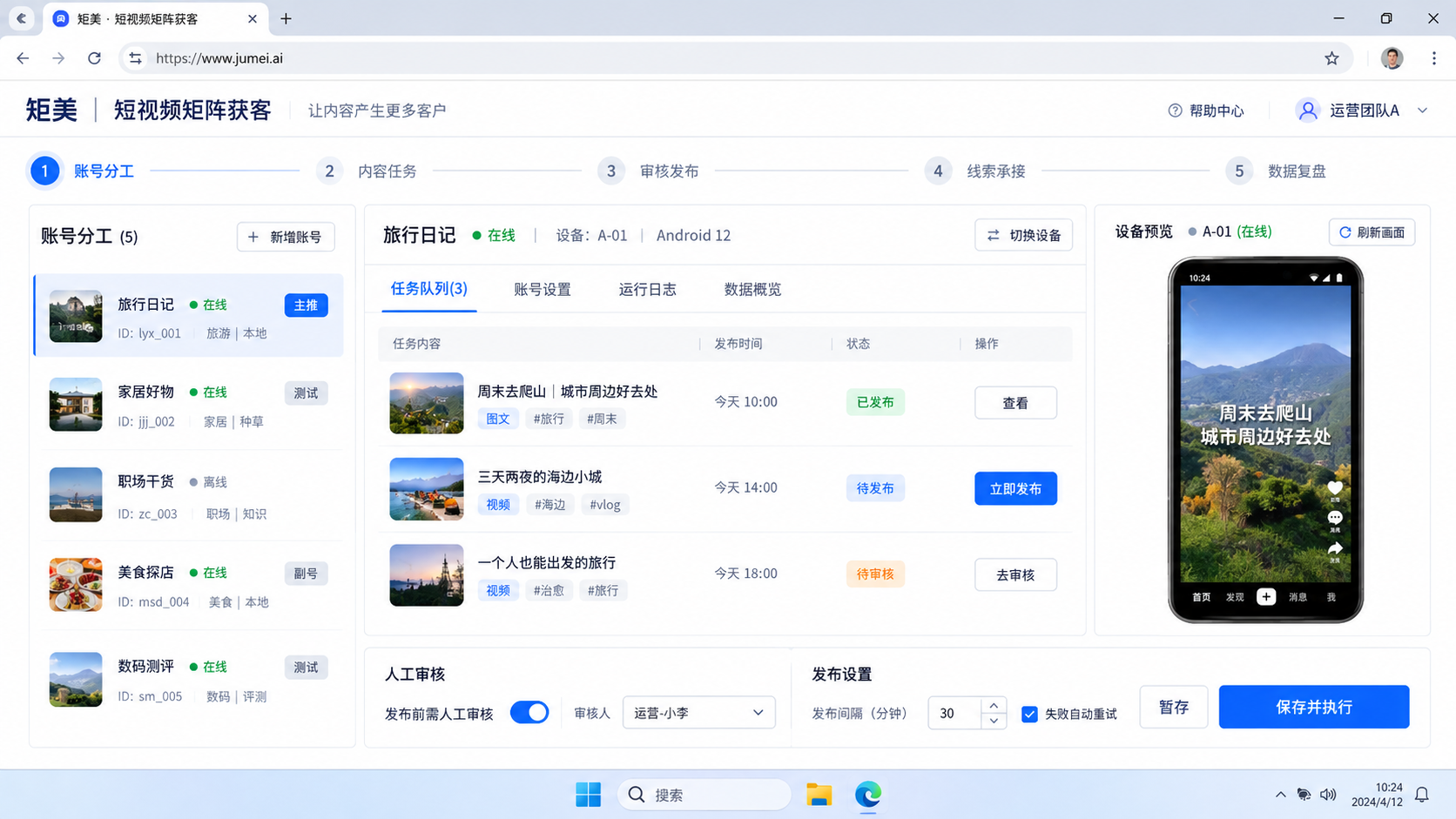Click the 刷新画面 refresh button
Screen dimensions: 1456x819
coord(1372,232)
